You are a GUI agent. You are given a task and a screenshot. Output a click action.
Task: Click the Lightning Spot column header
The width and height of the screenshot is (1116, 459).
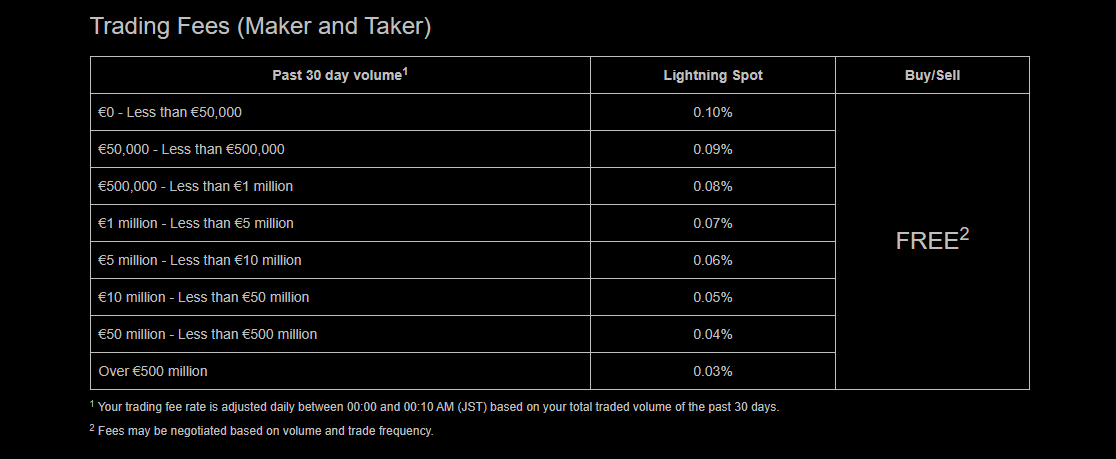click(712, 75)
